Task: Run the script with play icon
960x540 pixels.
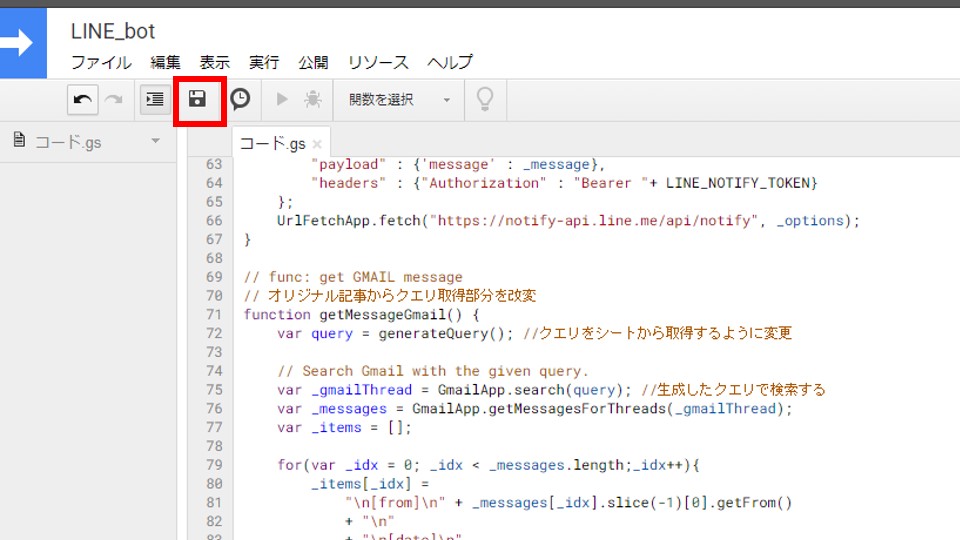Action: (282, 99)
